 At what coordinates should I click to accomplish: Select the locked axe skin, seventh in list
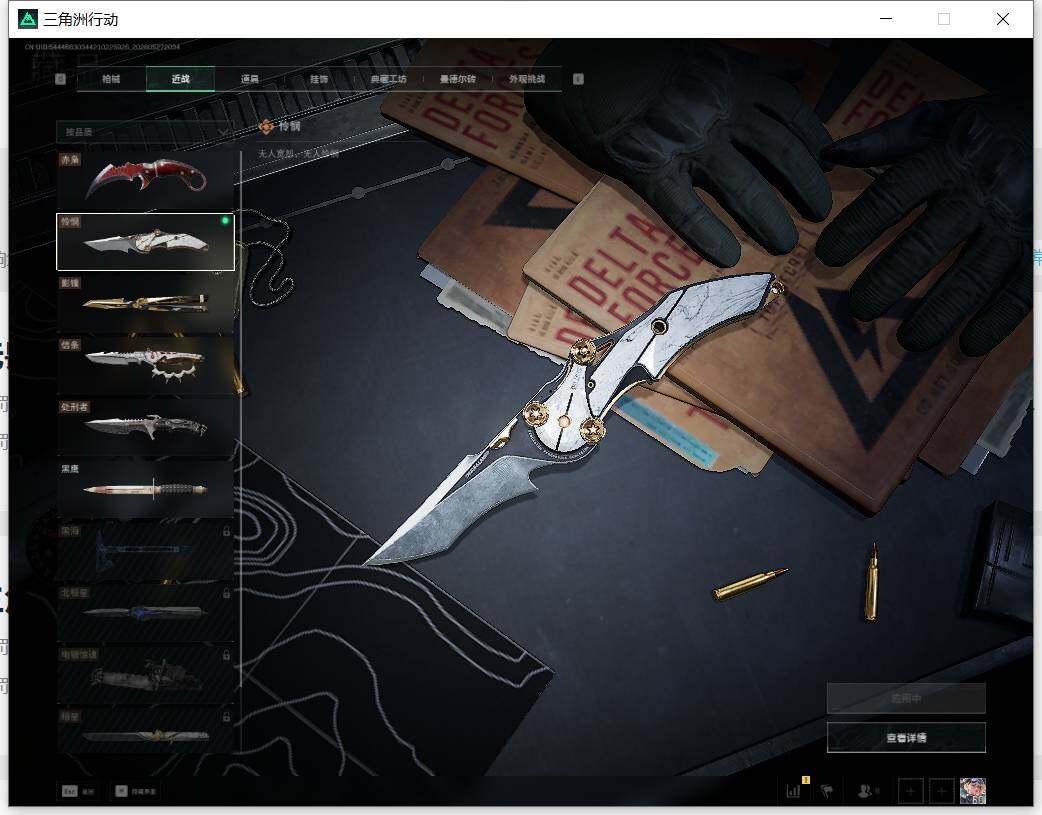point(145,551)
